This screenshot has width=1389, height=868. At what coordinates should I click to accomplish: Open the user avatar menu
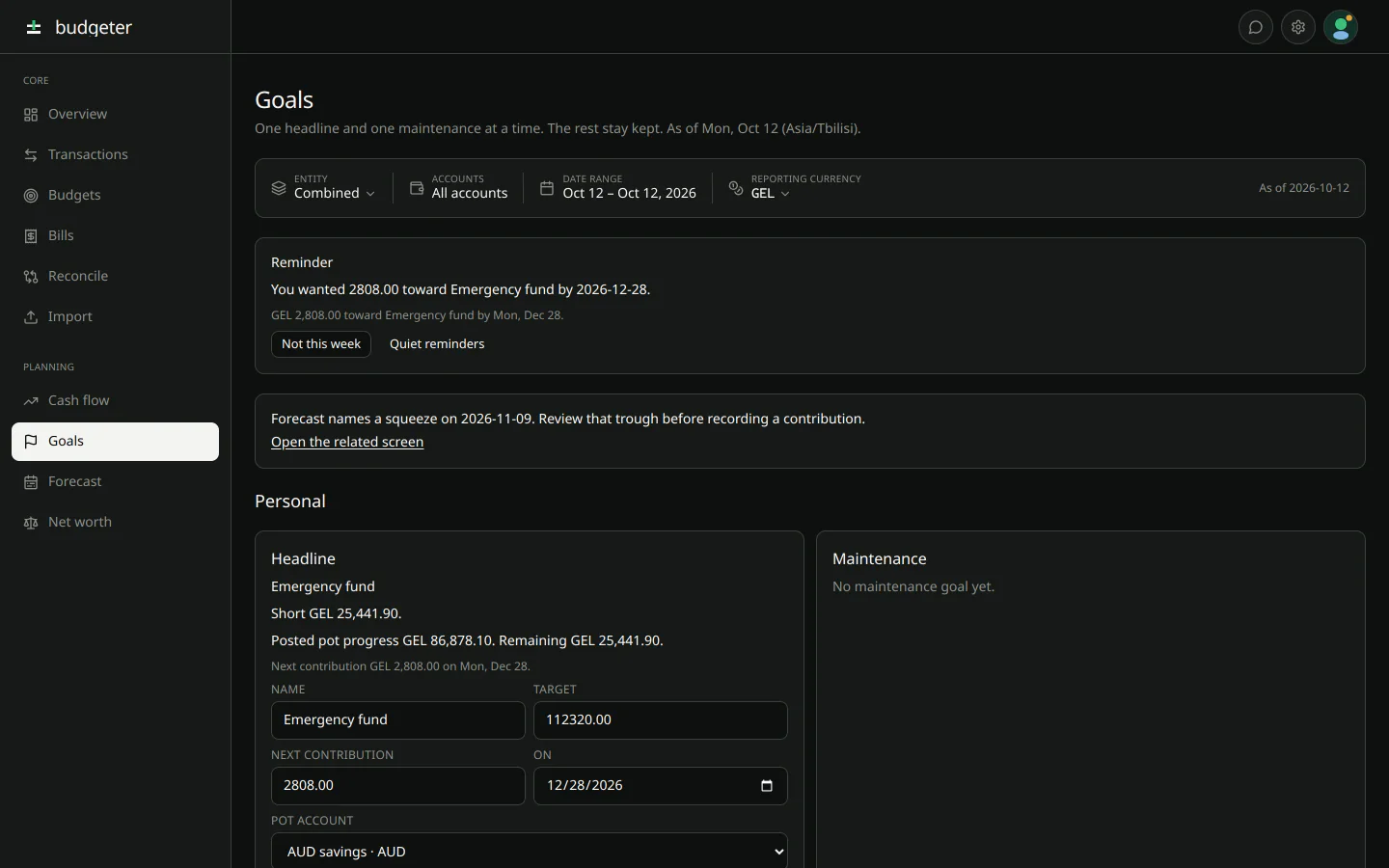(x=1341, y=27)
